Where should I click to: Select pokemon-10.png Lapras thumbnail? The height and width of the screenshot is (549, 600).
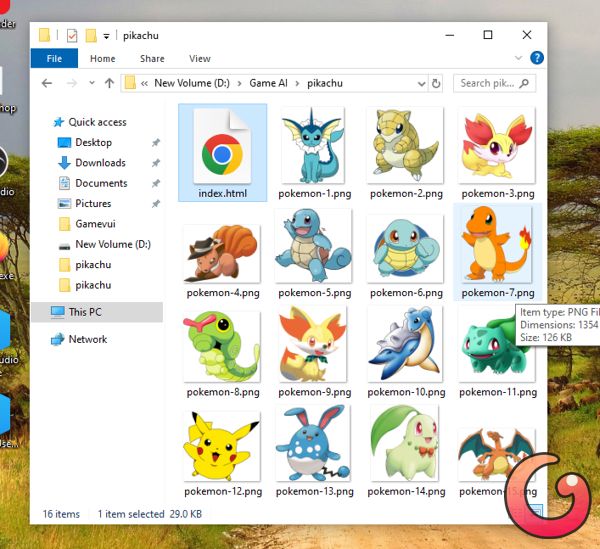(405, 344)
